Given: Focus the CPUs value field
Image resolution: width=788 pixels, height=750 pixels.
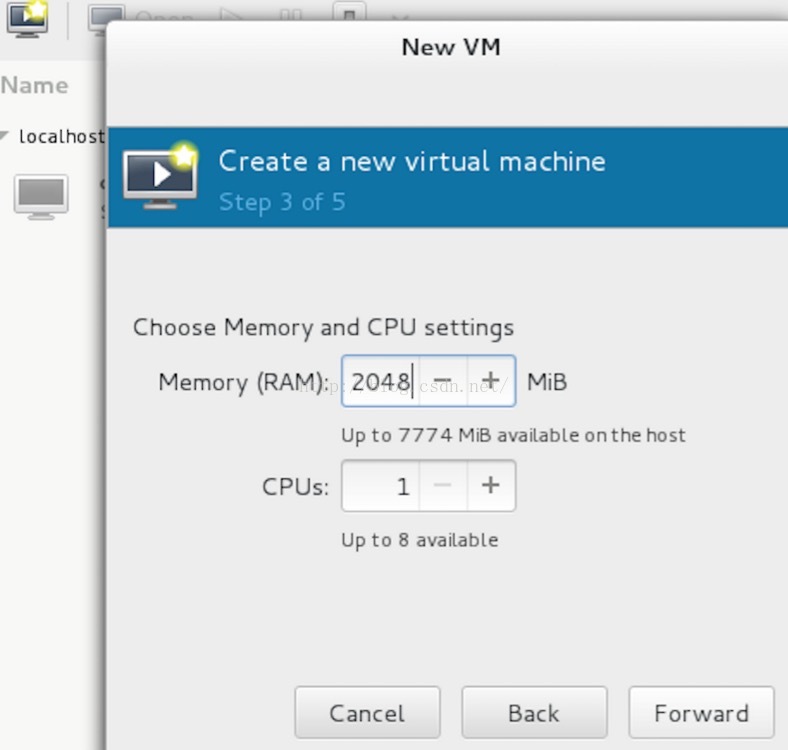Looking at the screenshot, I should 381,486.
